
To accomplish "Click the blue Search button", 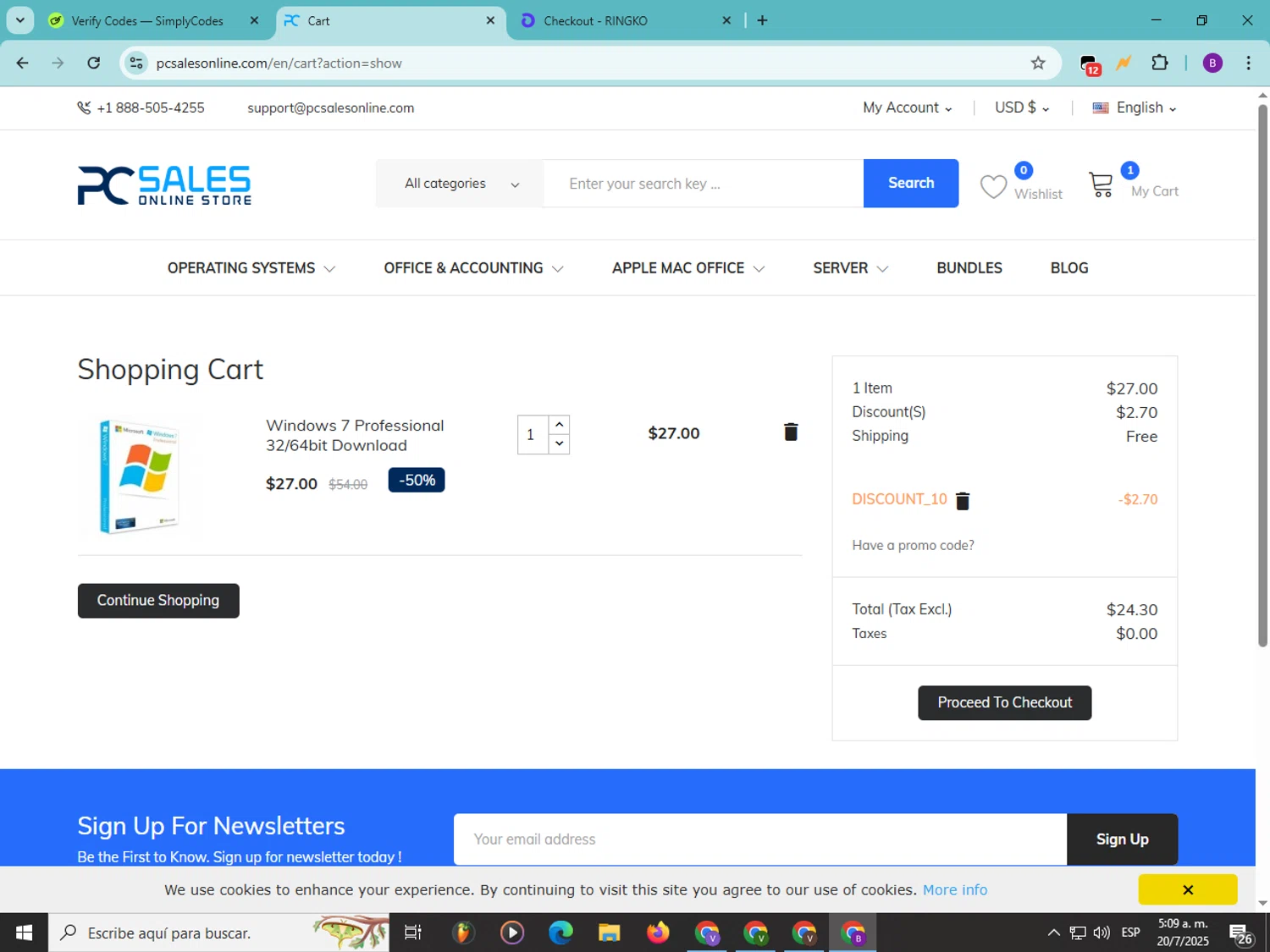I will click(911, 183).
